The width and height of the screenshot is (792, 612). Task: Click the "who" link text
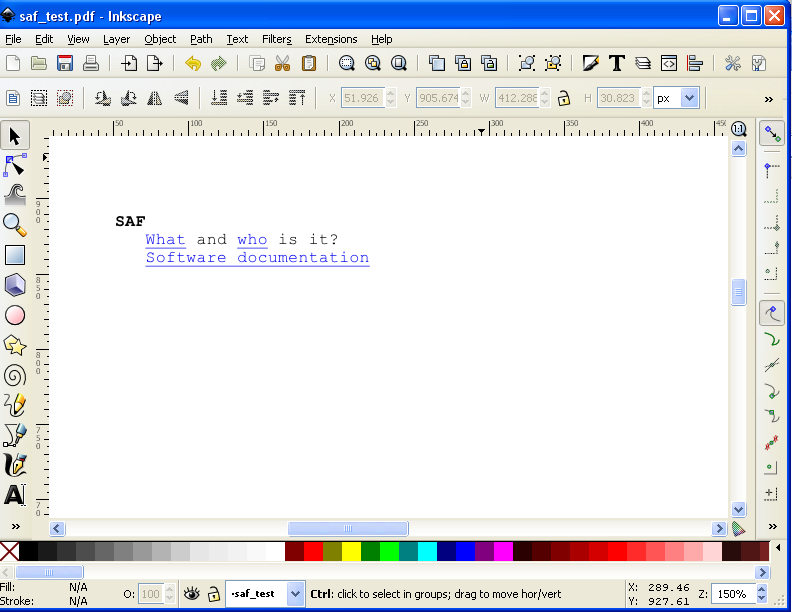tap(252, 239)
